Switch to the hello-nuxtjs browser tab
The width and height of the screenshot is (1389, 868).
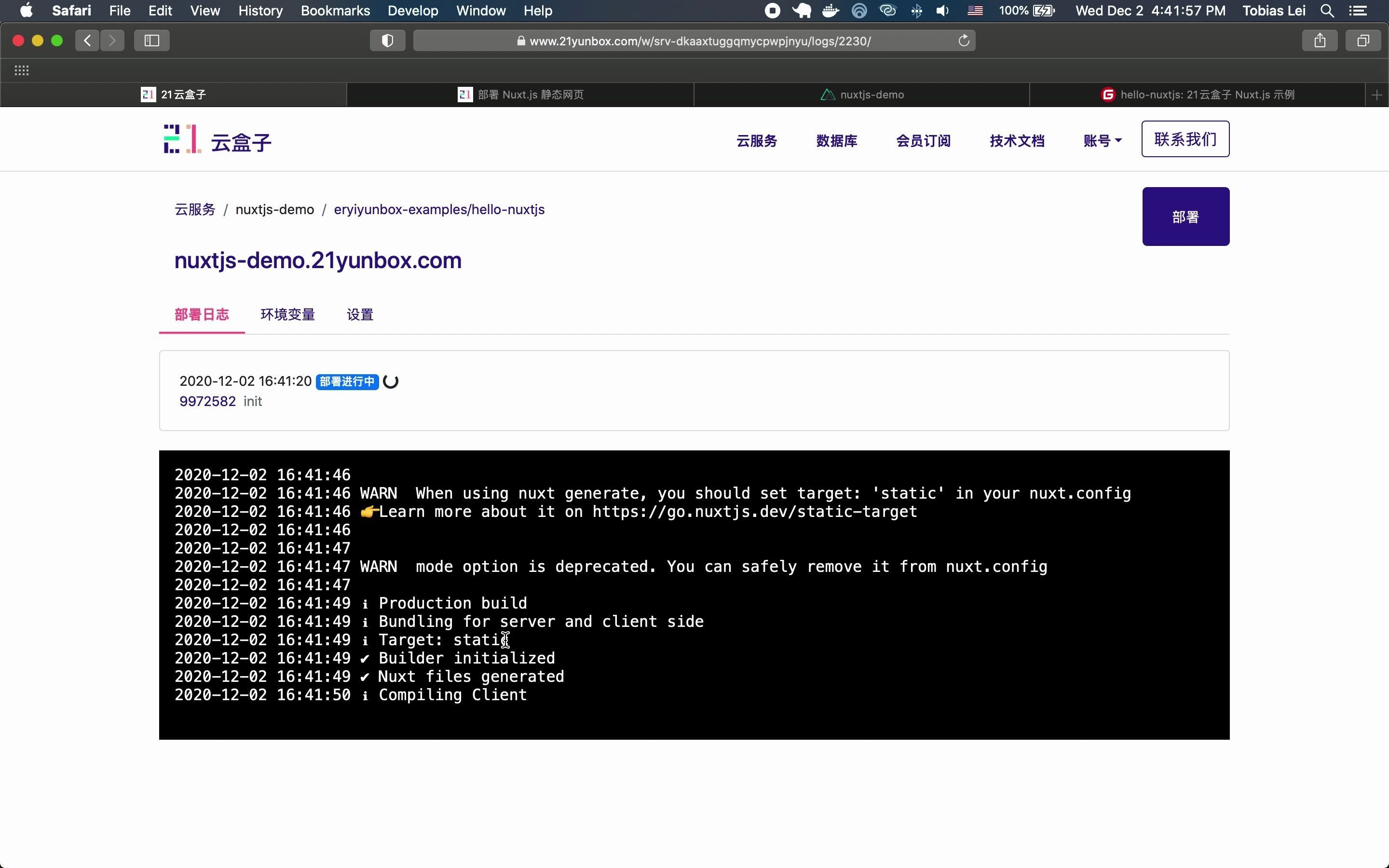1198,95
